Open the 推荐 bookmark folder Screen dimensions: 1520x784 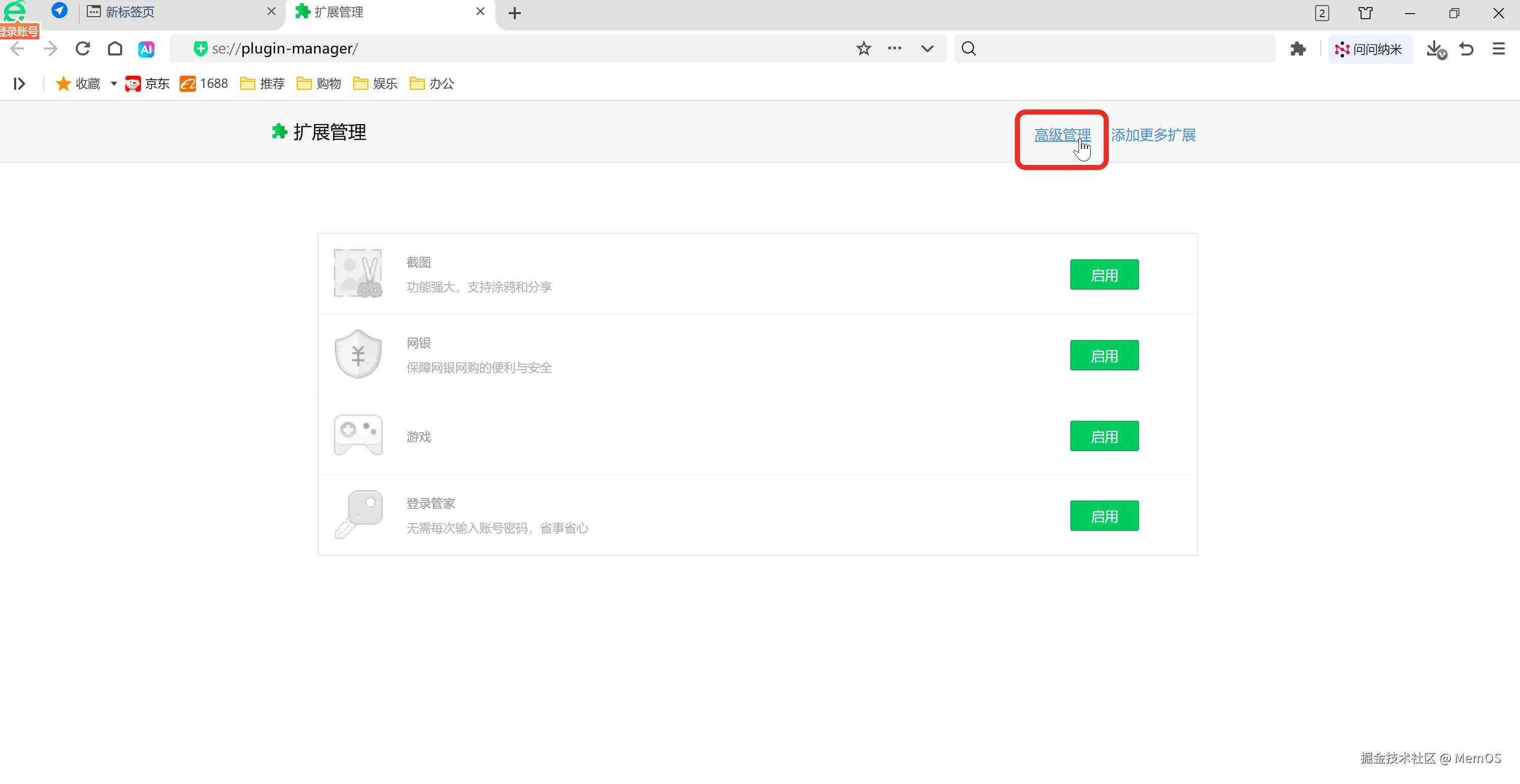tap(262, 84)
